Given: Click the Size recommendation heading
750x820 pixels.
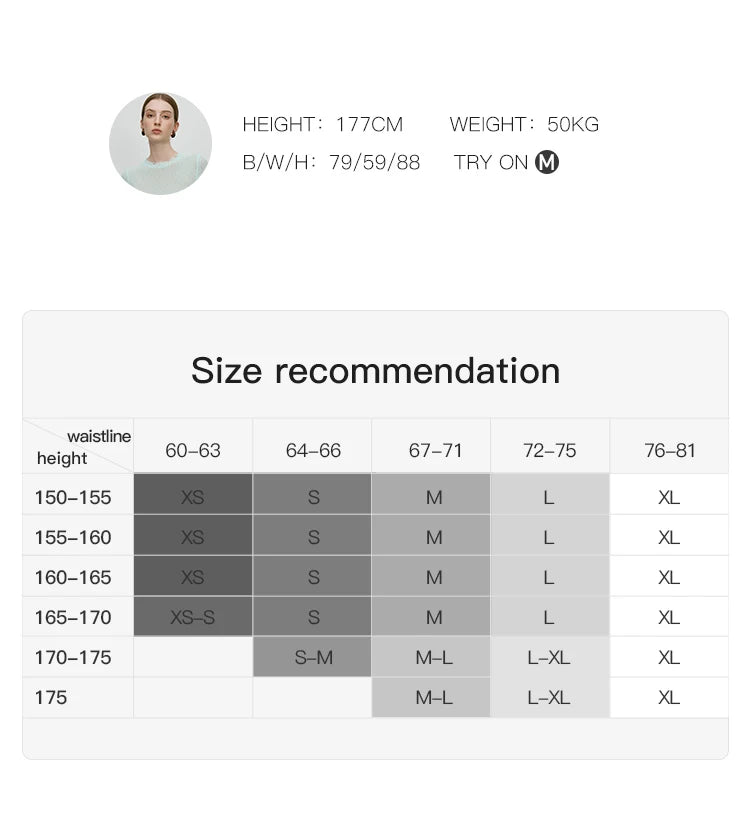Looking at the screenshot, I should pos(375,371).
